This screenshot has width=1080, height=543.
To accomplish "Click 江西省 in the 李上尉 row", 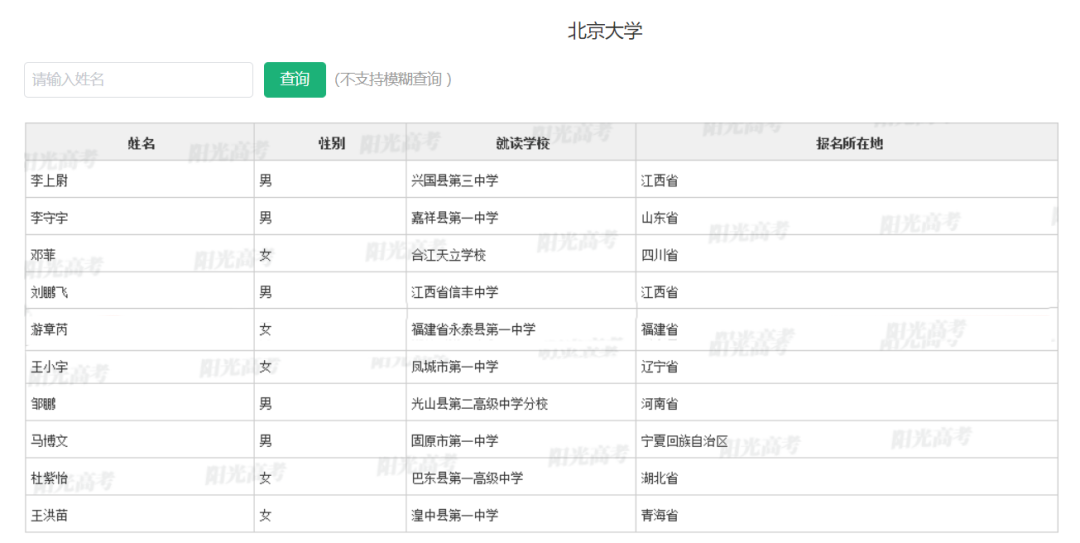I will [x=659, y=181].
